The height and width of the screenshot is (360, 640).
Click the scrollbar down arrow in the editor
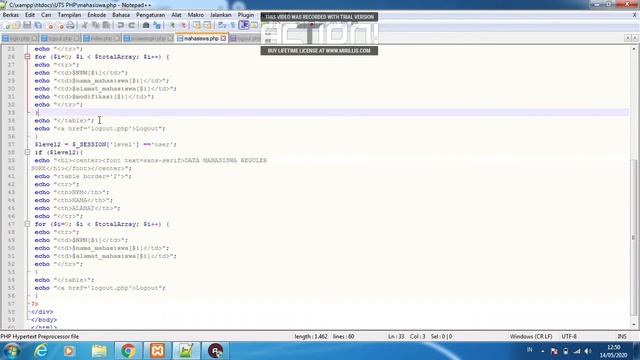(x=633, y=324)
